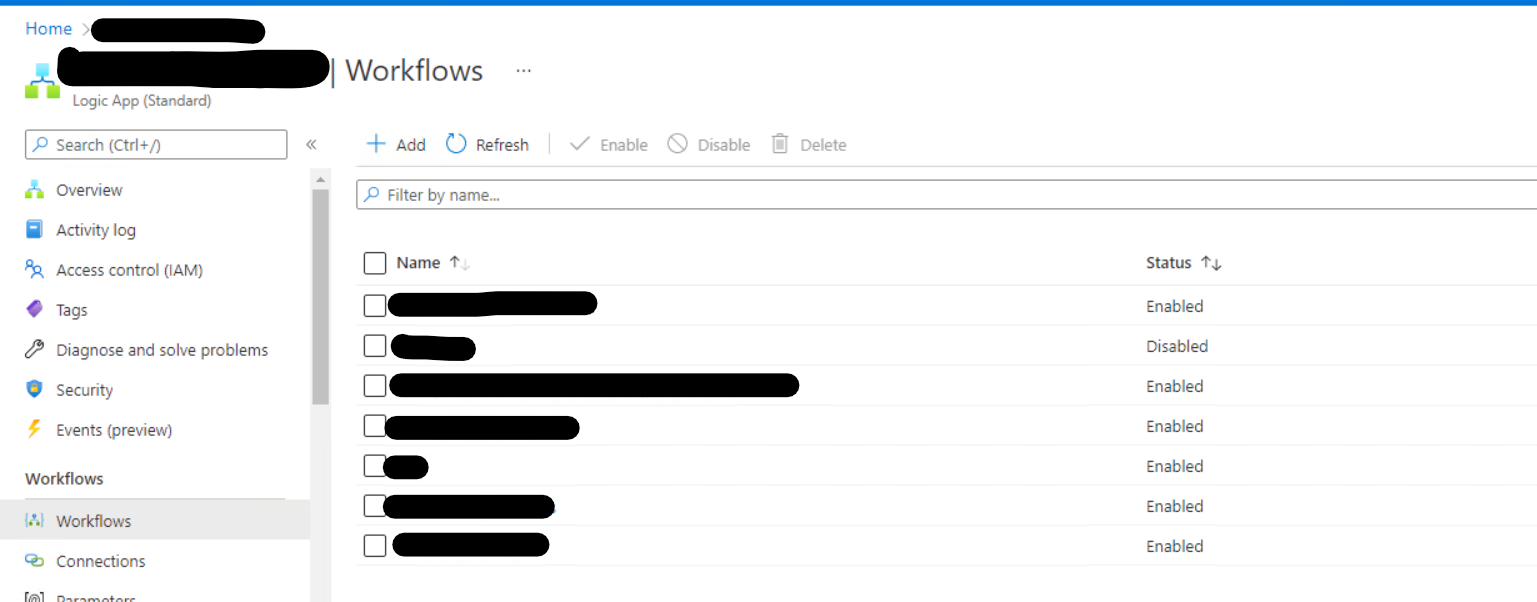Collapse the sidebar with double chevron

311,145
